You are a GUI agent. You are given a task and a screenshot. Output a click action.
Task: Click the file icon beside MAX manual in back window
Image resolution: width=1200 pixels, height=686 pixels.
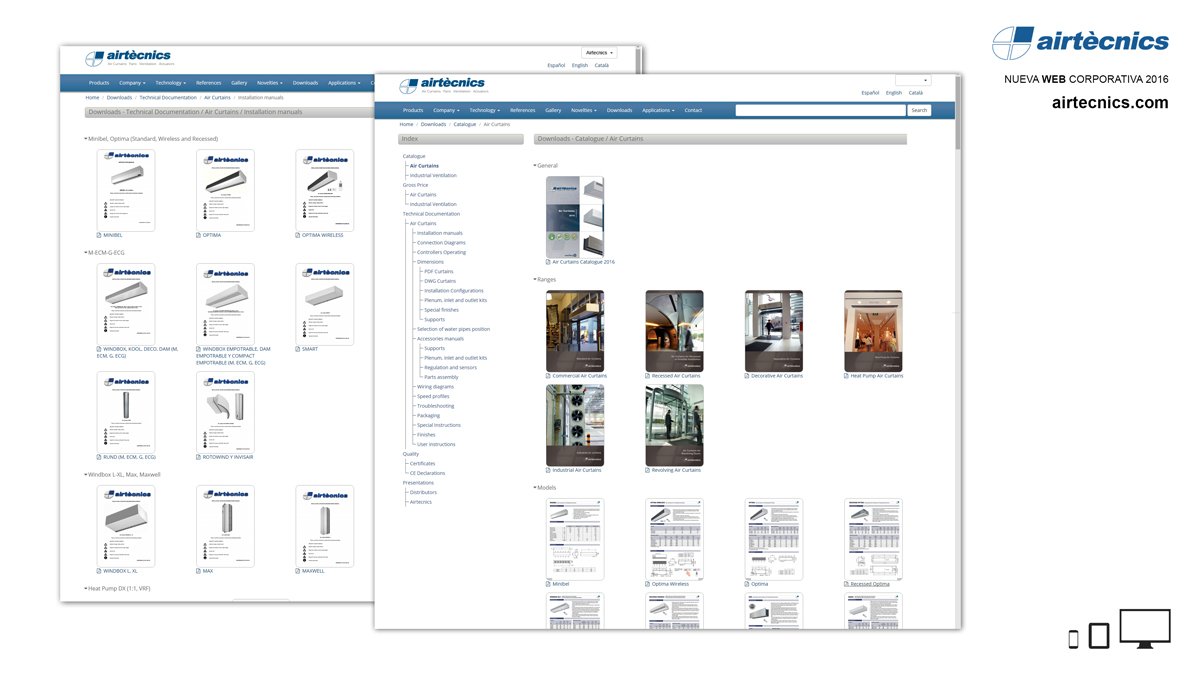pyautogui.click(x=198, y=571)
